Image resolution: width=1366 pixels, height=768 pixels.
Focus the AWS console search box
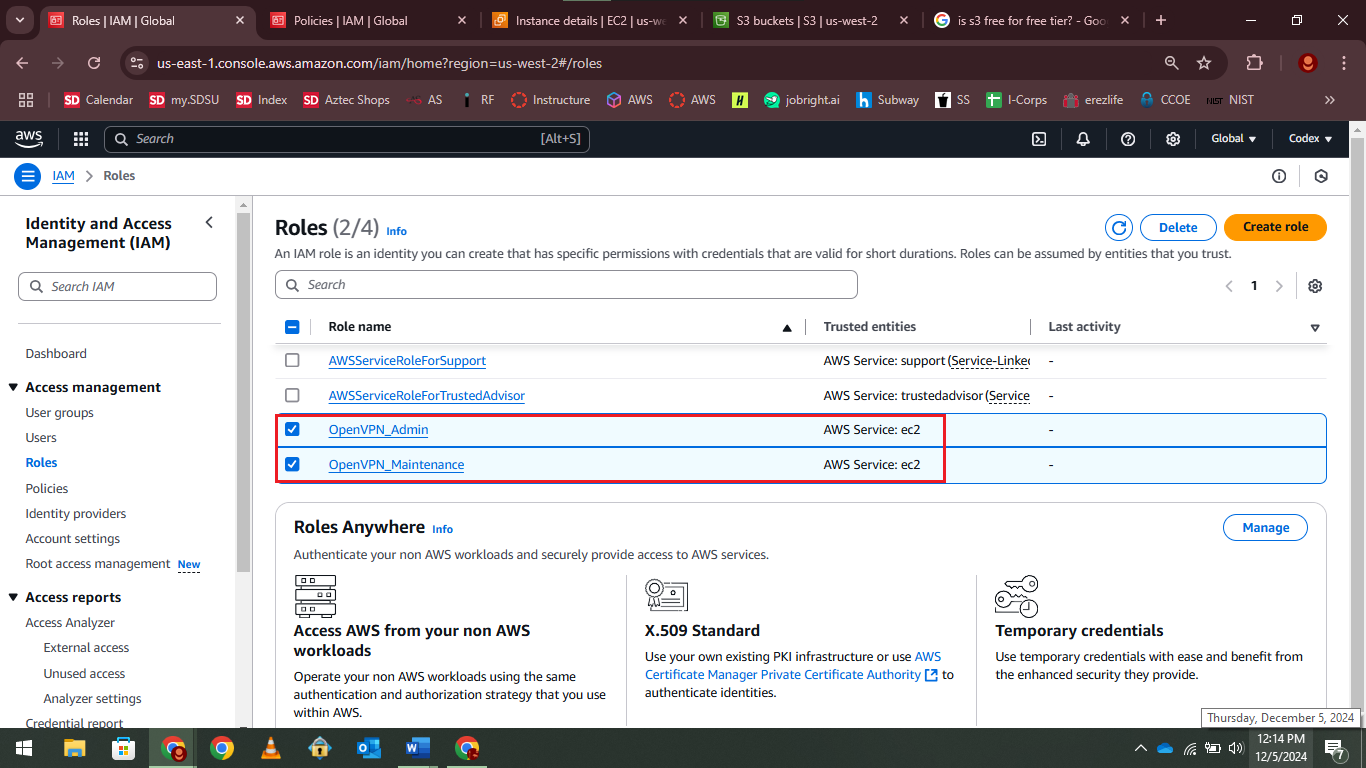(x=347, y=139)
